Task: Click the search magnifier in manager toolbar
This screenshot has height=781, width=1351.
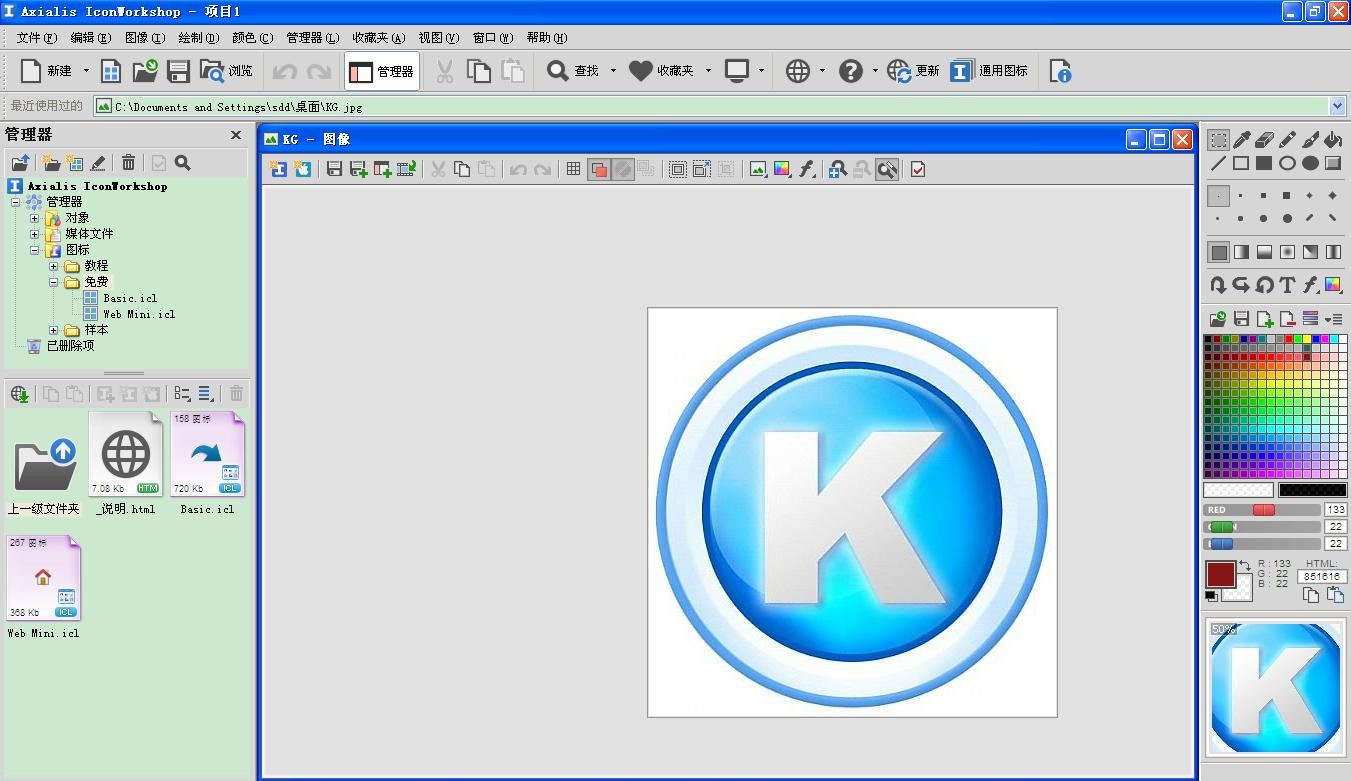Action: pyautogui.click(x=182, y=163)
